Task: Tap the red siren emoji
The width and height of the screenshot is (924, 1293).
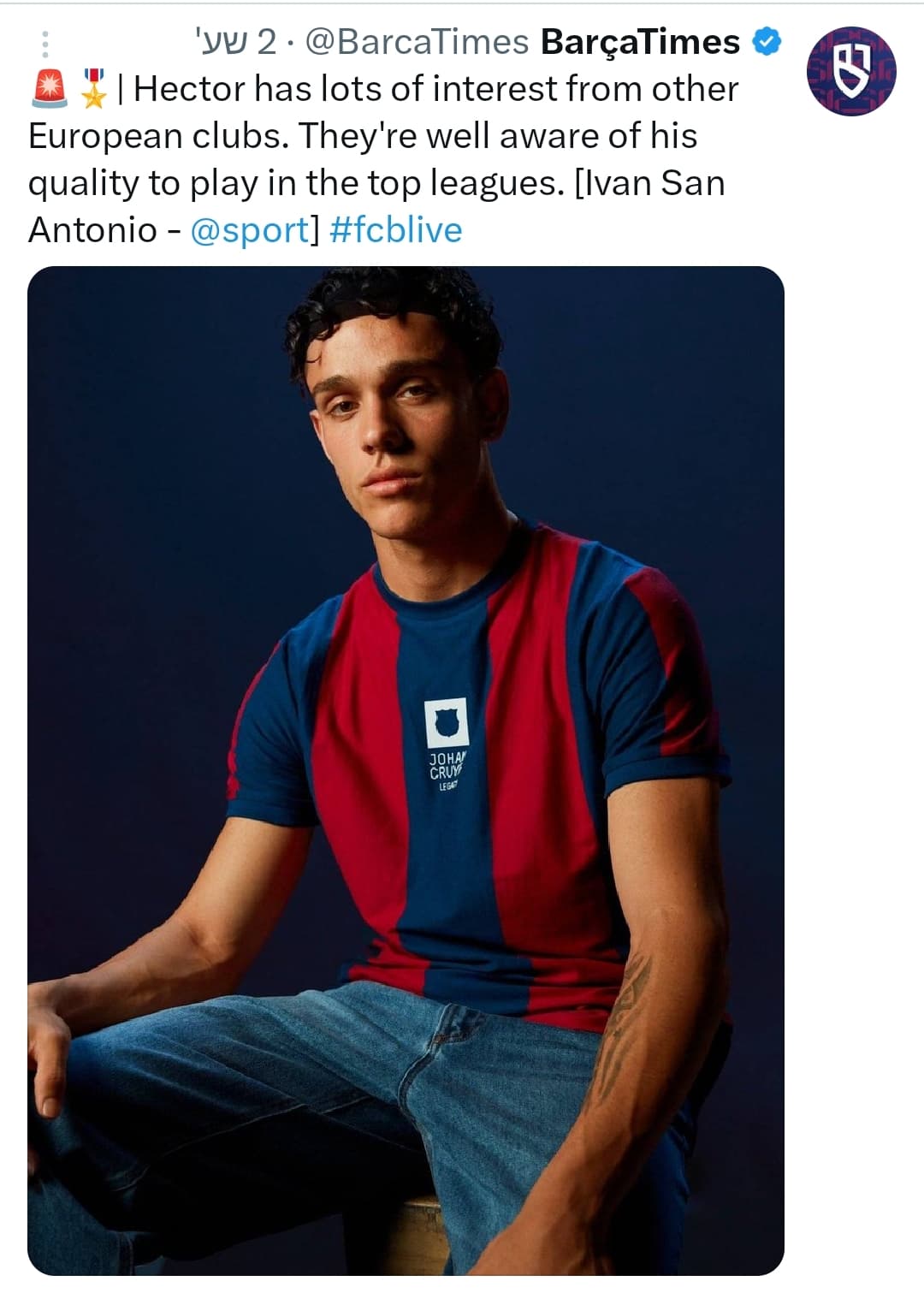Action: tap(49, 89)
